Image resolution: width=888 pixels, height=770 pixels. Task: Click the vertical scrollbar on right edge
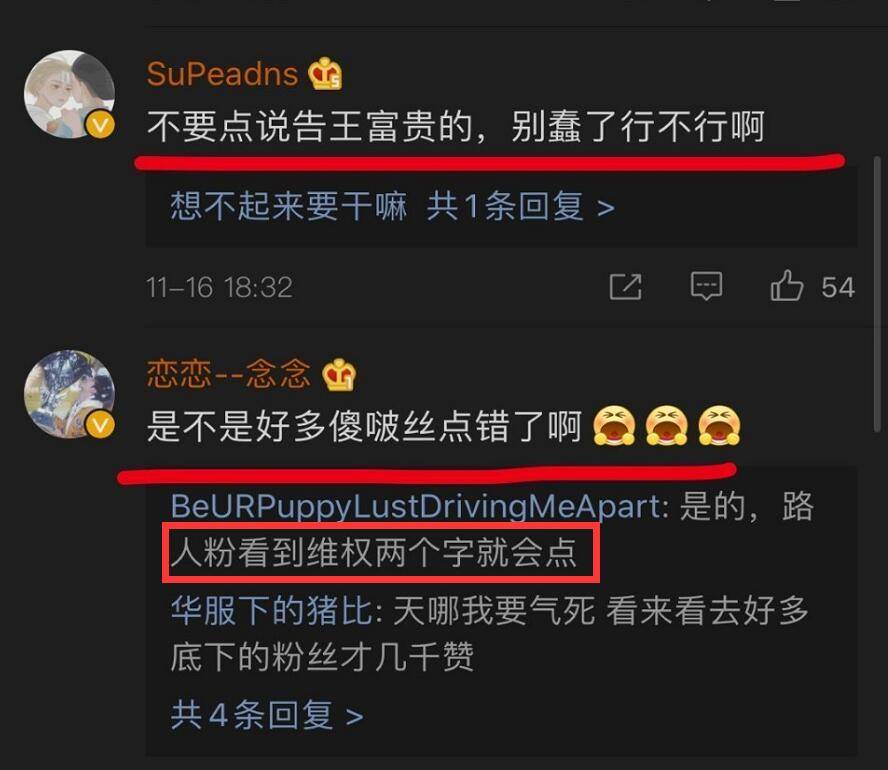tap(877, 294)
